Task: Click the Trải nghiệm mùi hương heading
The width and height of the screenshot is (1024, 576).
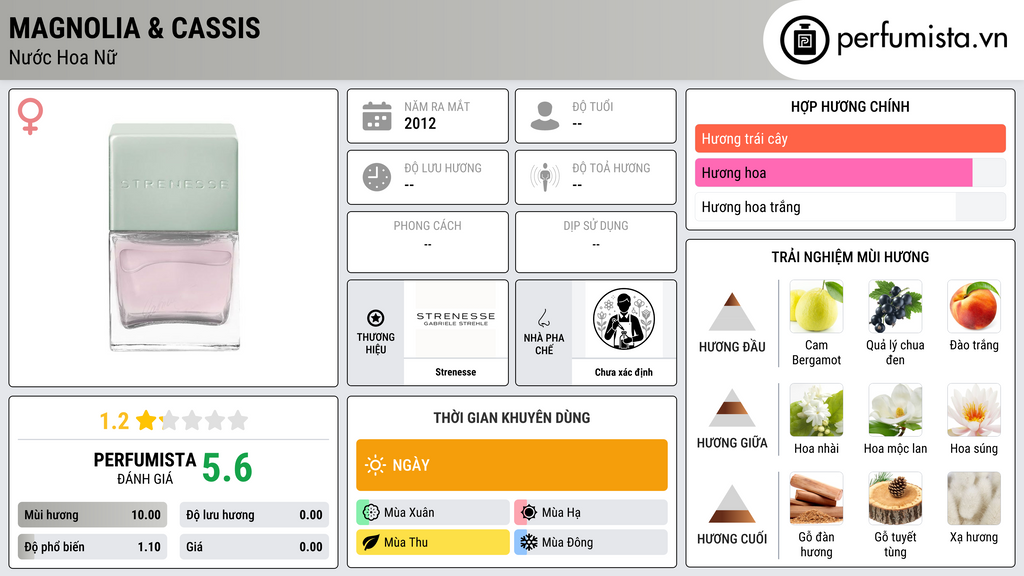Action: [850, 257]
